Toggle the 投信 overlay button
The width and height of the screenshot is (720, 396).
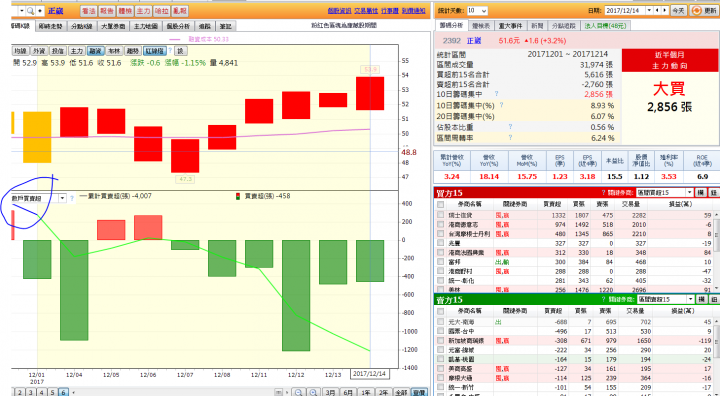click(x=58, y=51)
